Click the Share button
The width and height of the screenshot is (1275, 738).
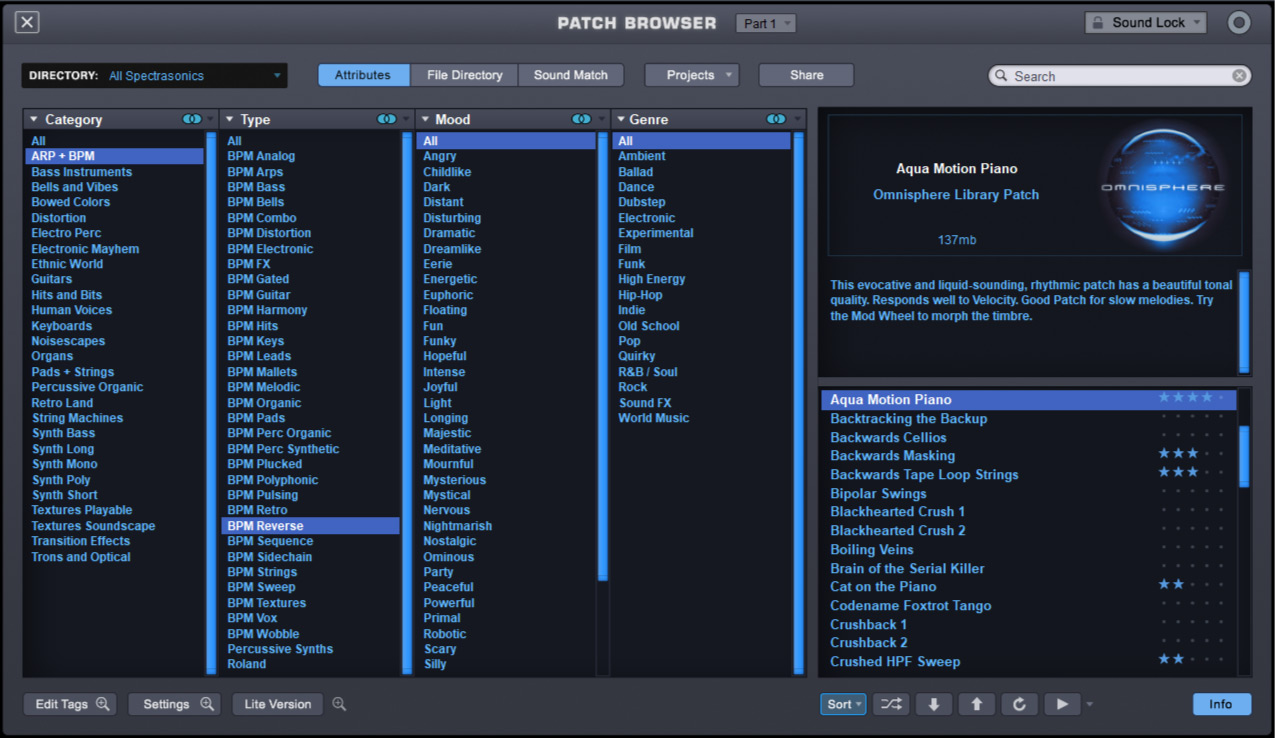coord(807,75)
